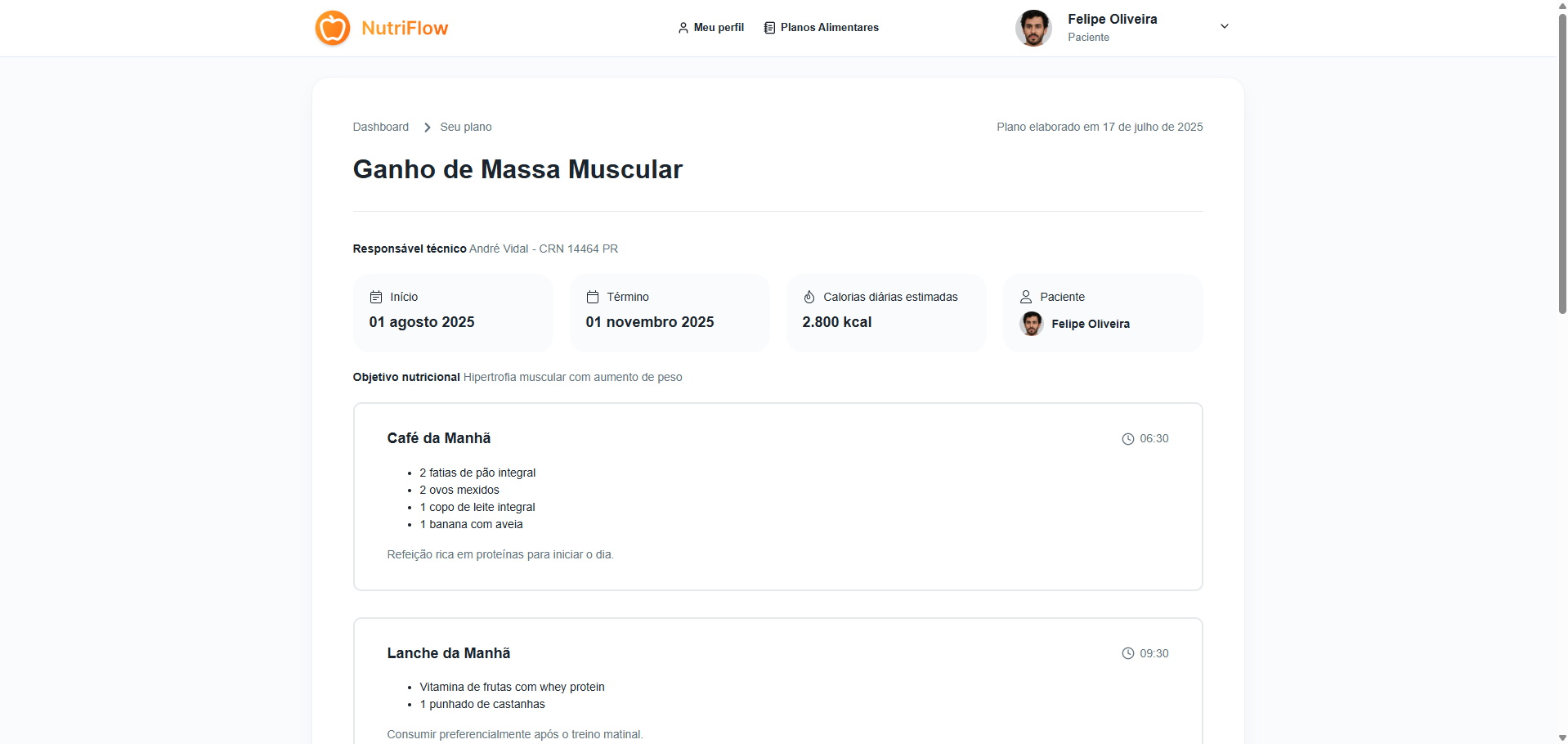Open the Felipe Oliveira account menu

(1112, 20)
